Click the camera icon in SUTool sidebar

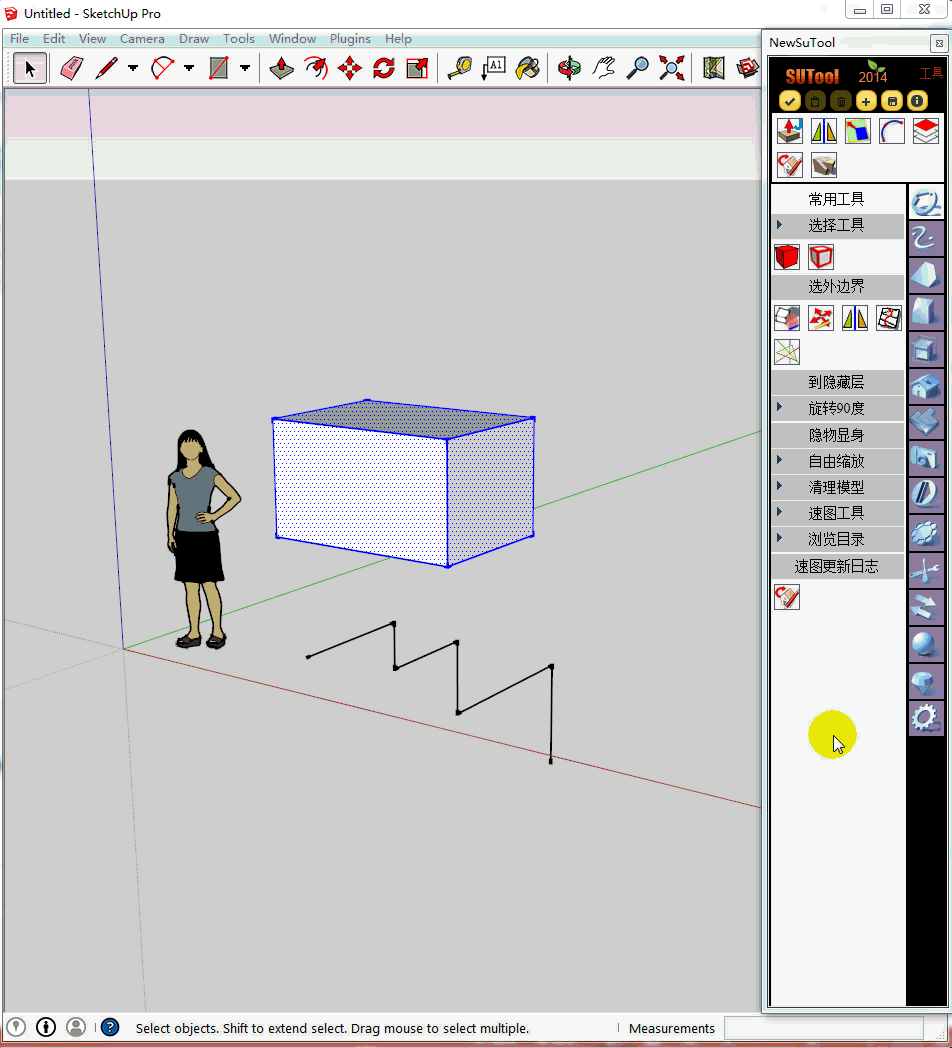[926, 458]
